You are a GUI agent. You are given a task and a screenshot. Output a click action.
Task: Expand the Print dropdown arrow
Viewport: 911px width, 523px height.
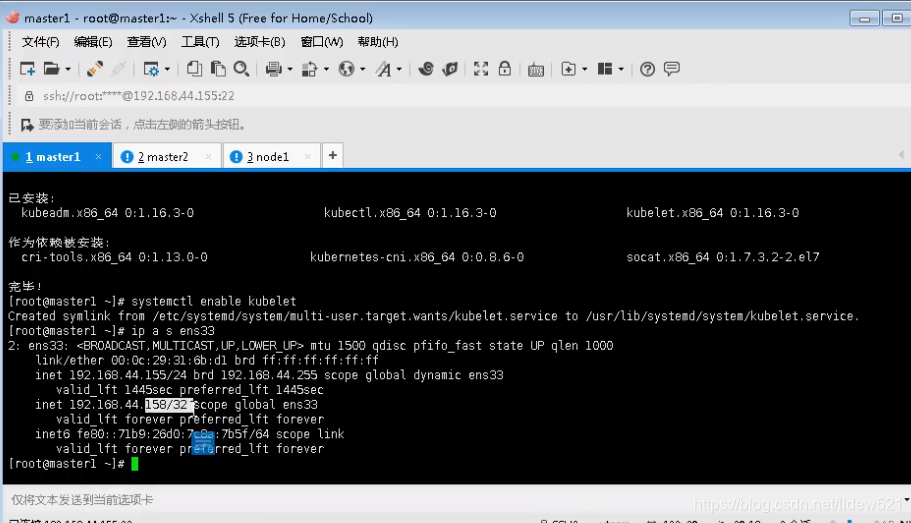290,69
